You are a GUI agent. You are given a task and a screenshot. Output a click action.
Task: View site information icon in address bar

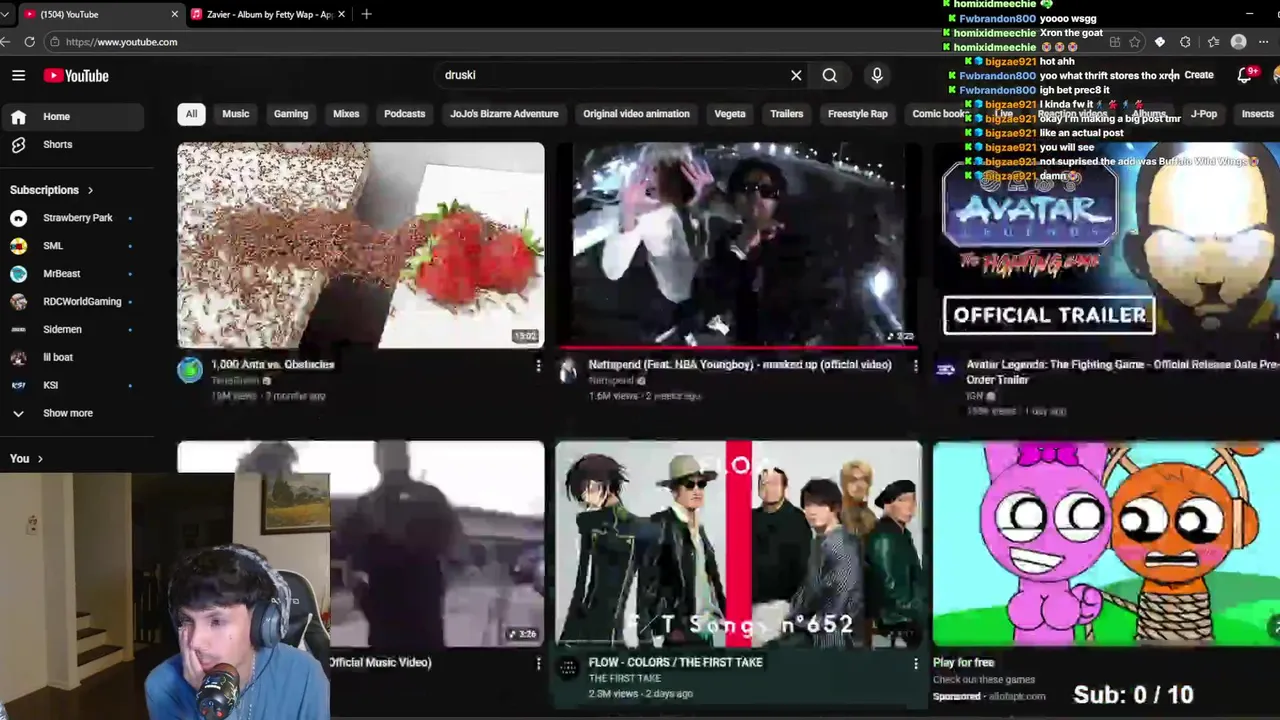55,42
